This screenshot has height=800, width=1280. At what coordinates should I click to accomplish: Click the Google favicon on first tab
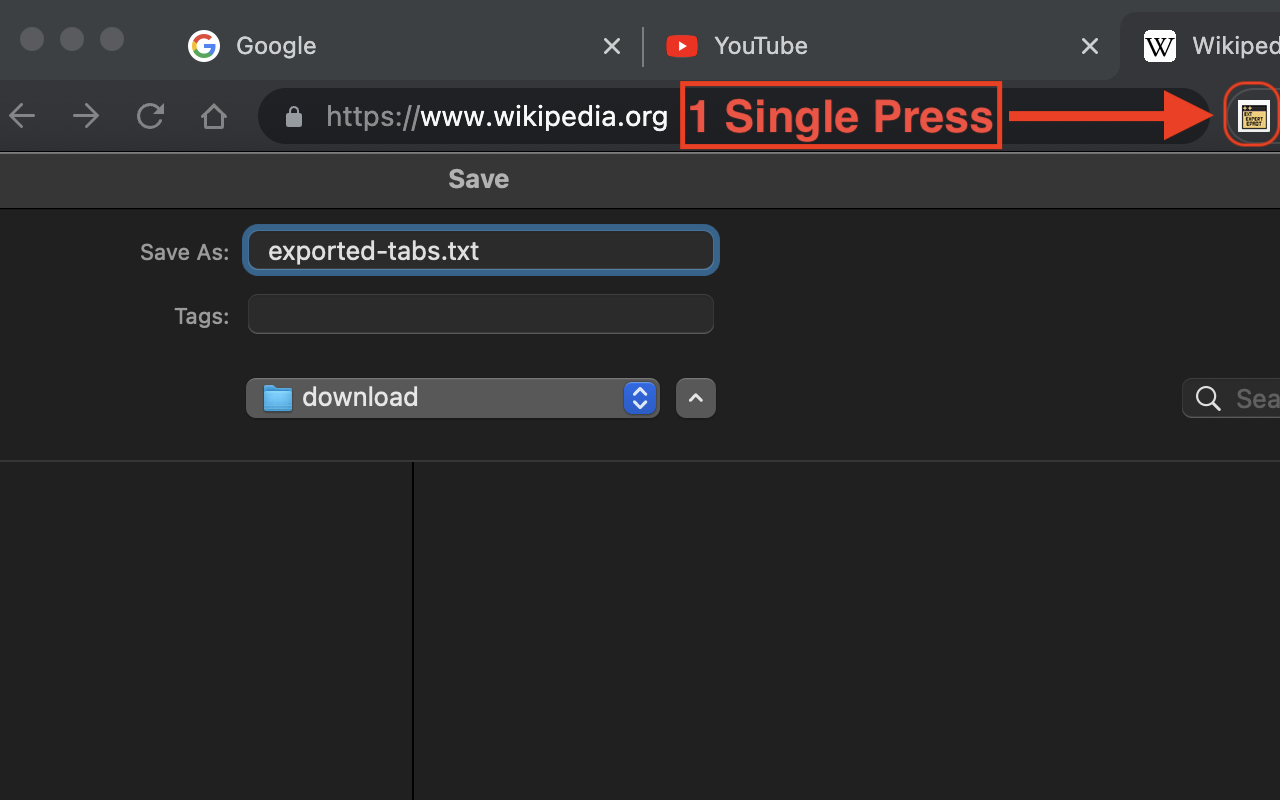coord(204,45)
